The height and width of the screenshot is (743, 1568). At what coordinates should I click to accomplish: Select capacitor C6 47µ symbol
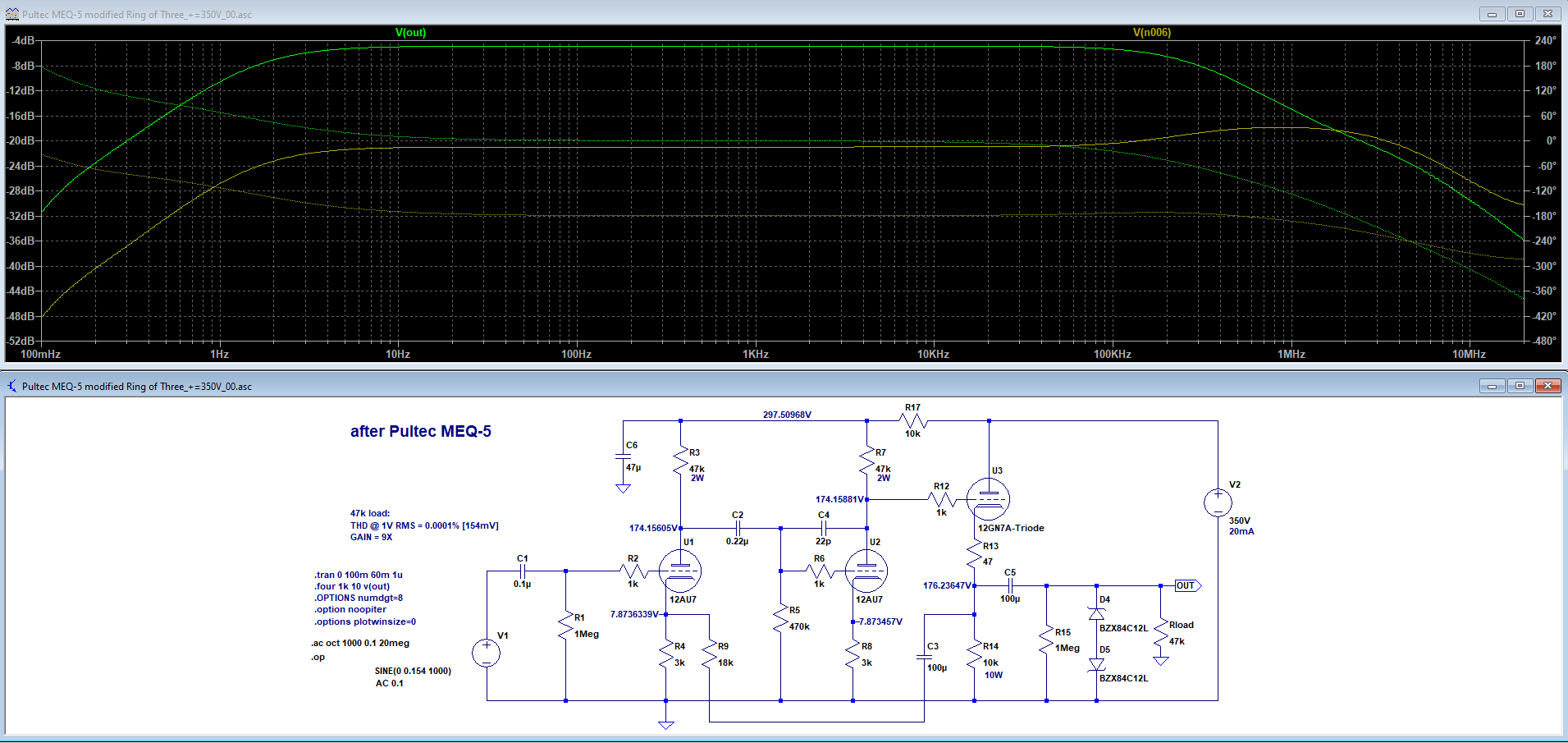coord(623,456)
